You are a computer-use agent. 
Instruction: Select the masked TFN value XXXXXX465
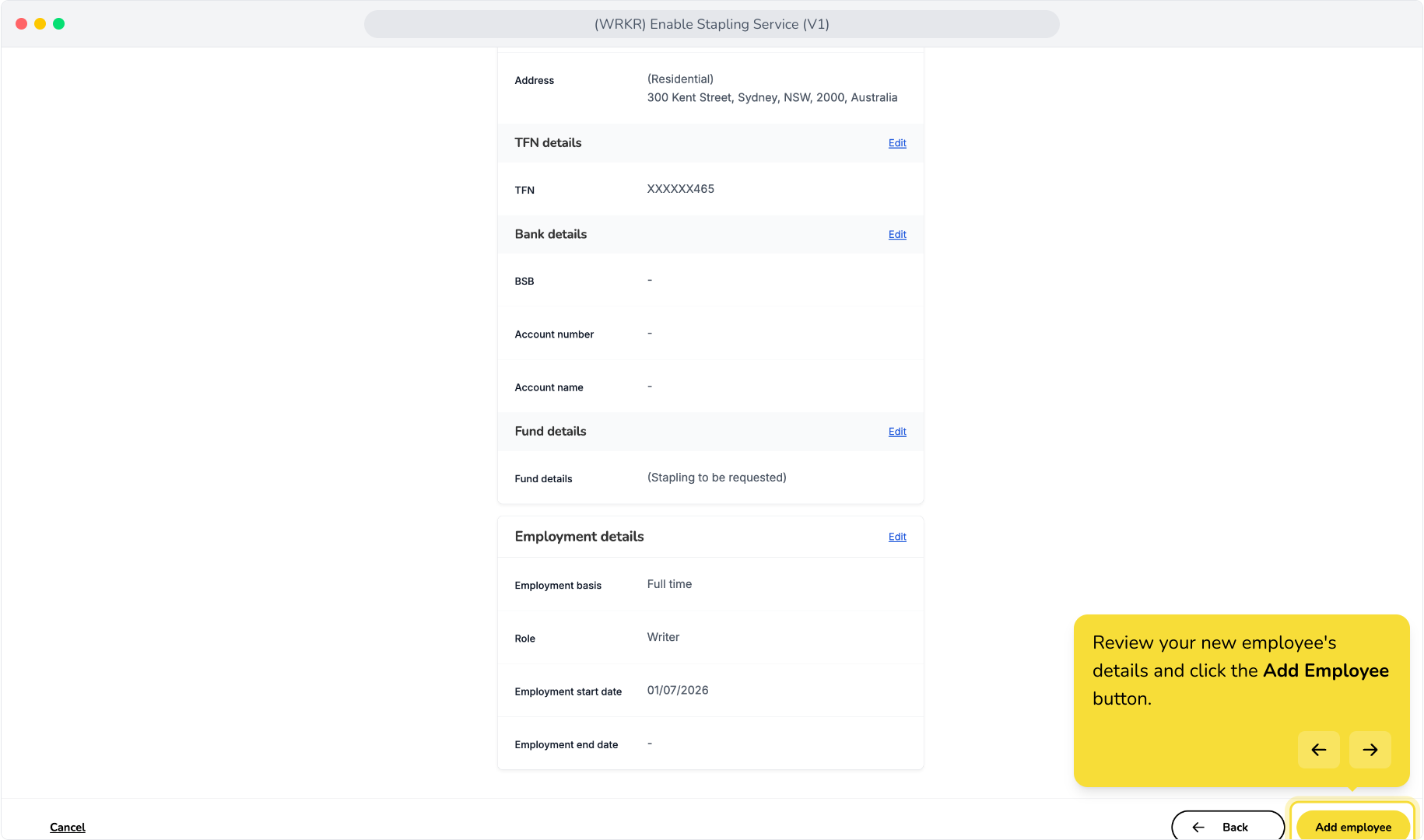(x=681, y=189)
